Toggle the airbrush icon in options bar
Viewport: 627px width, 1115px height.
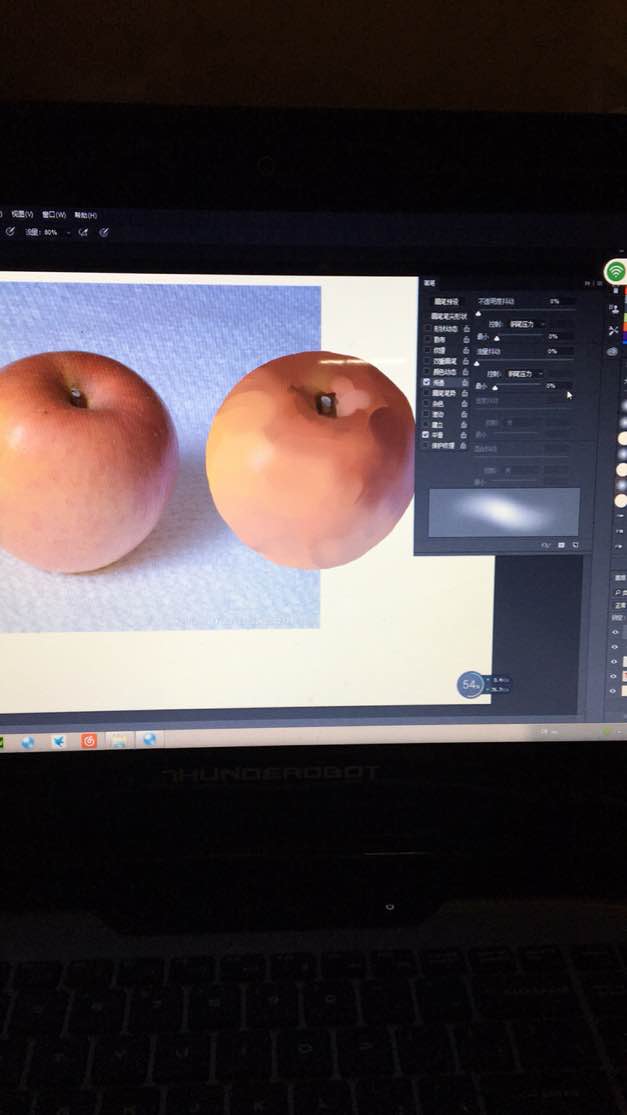coord(83,232)
